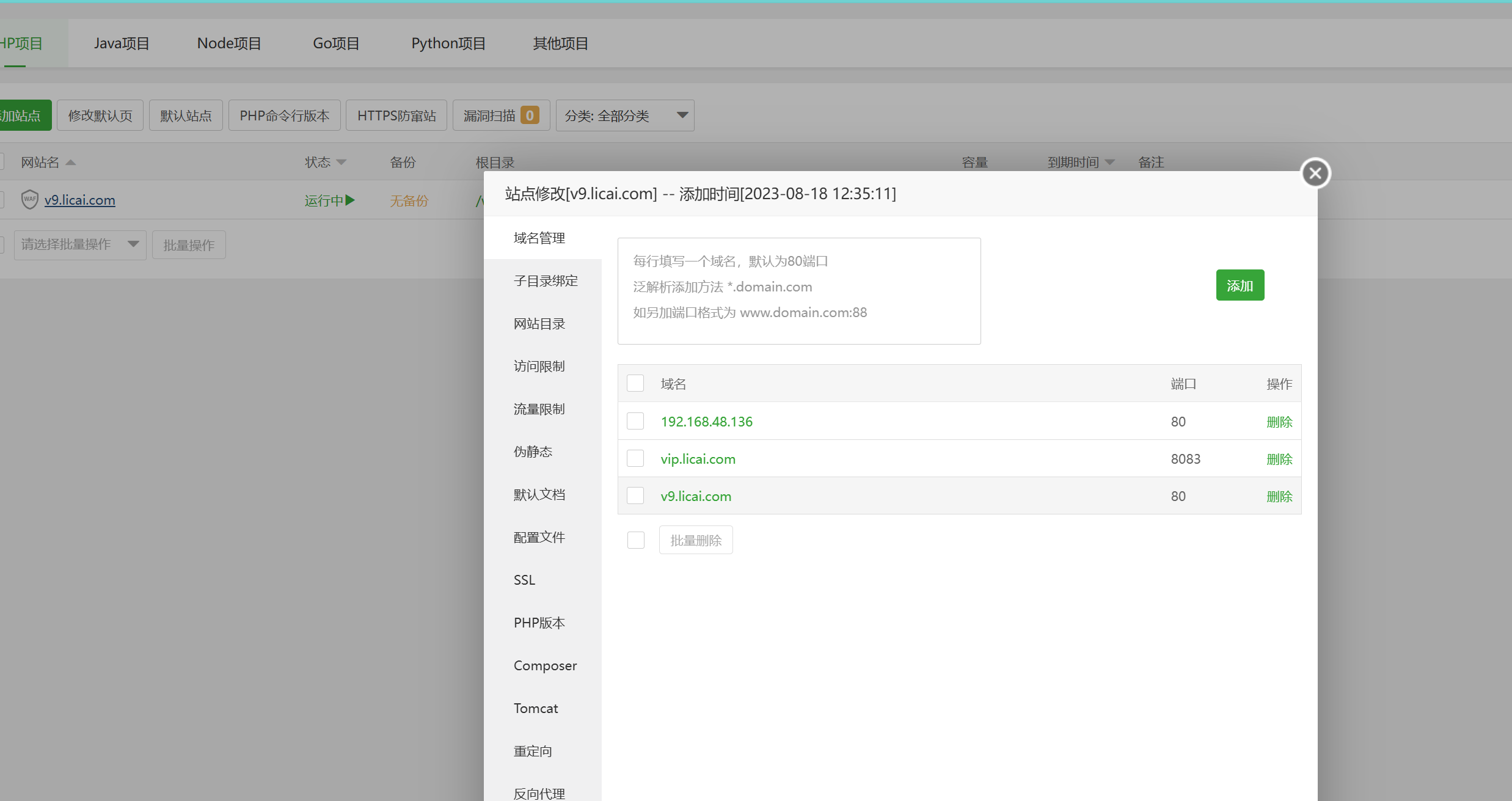The width and height of the screenshot is (1512, 801).
Task: Click the 无备份 backup link
Action: point(409,200)
